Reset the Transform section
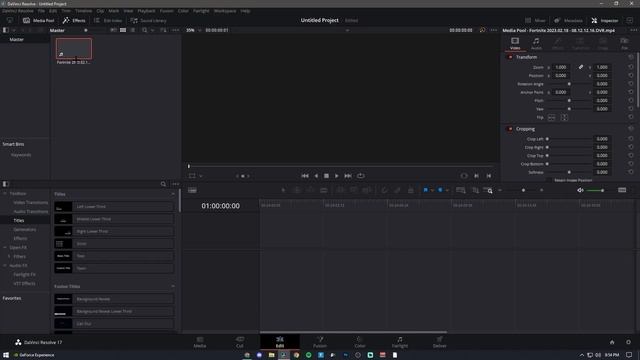The image size is (640, 360). pos(631,57)
